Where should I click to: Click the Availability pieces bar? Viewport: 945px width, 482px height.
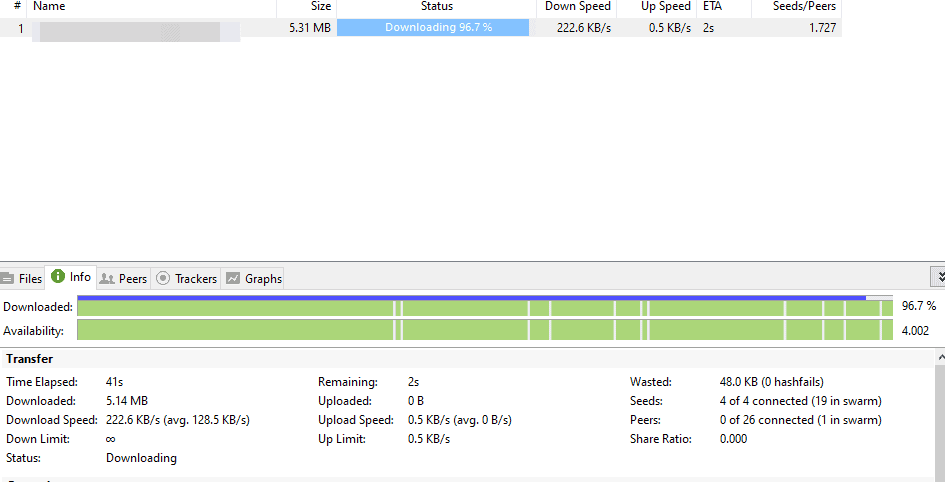pyautogui.click(x=485, y=330)
